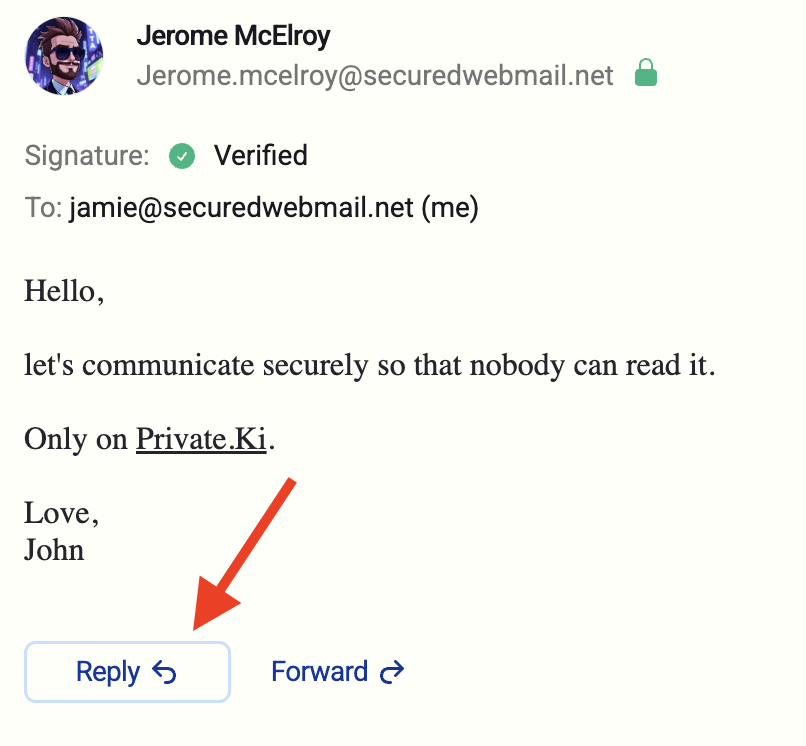This screenshot has height=746, width=806.
Task: Click the (me) text beside recipient
Action: (x=450, y=208)
